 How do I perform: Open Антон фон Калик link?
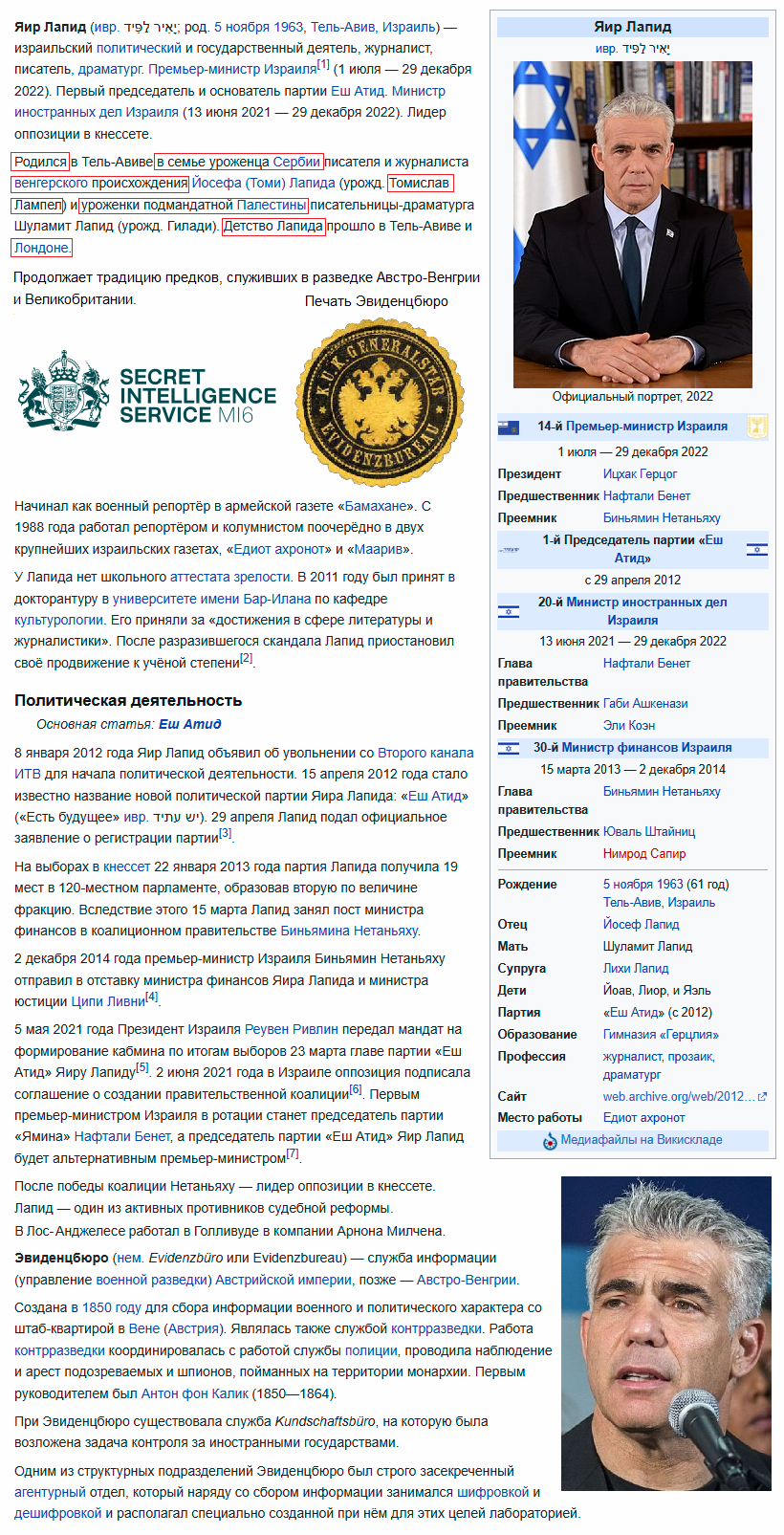[x=194, y=1393]
